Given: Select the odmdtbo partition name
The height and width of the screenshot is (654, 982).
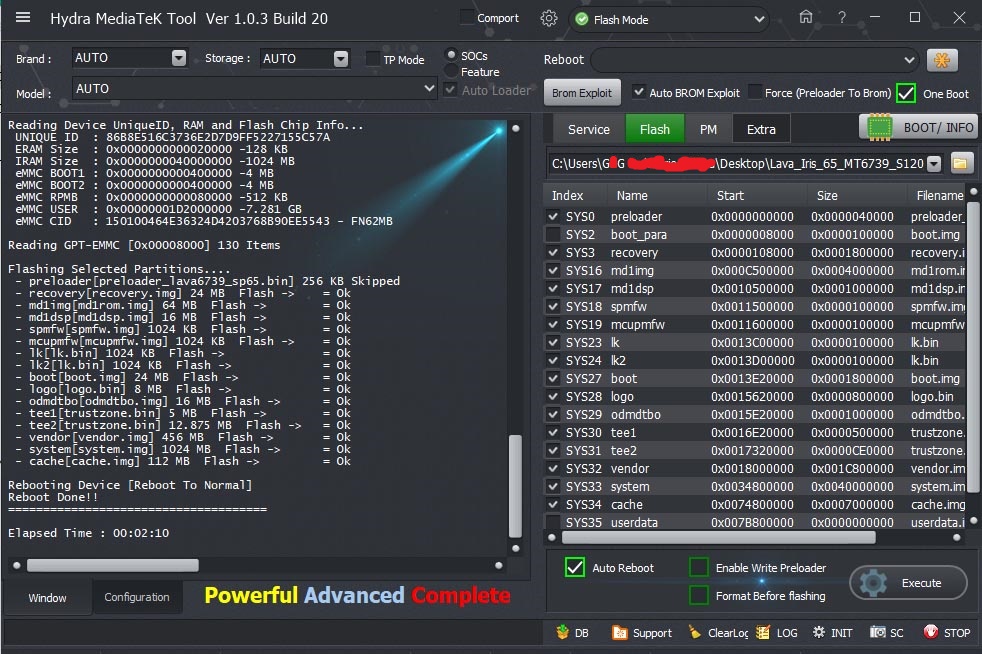Looking at the screenshot, I should 636,415.
